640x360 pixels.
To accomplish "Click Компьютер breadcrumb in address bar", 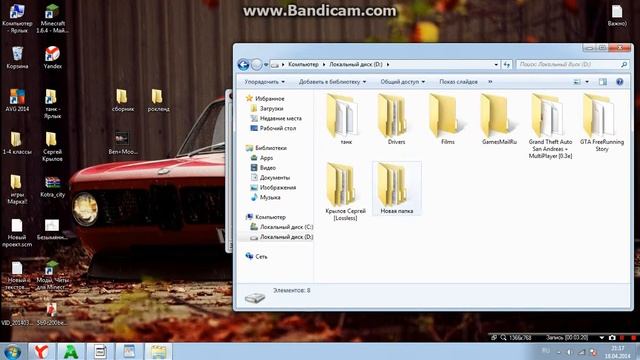I will [303, 64].
